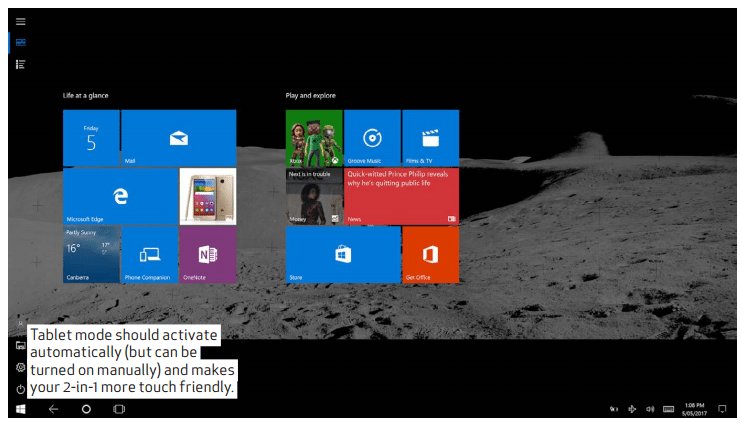Open the Phone Companion tile
Image resolution: width=742 pixels, height=423 pixels.
tap(150, 255)
